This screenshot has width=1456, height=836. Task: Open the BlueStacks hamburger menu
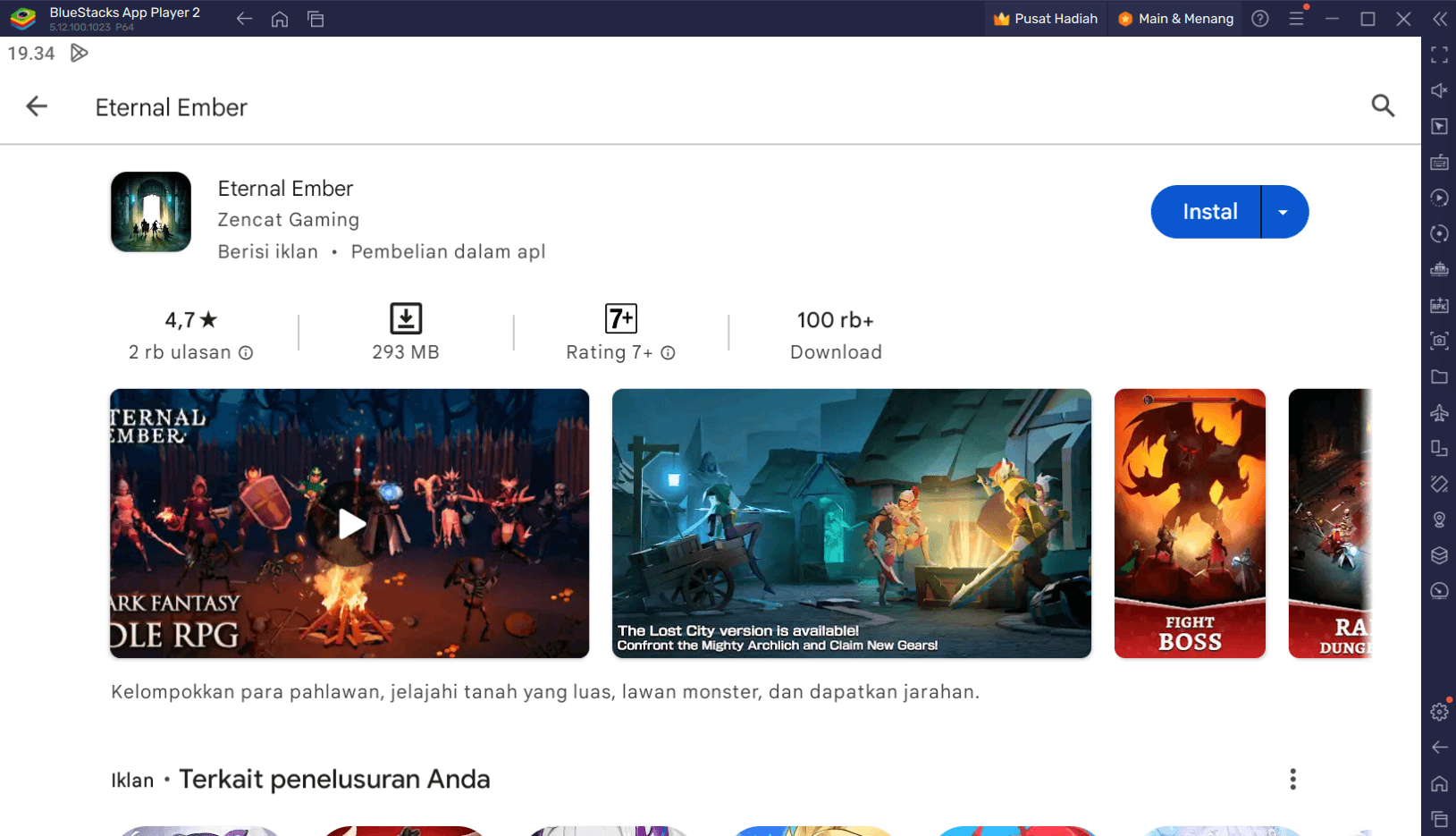coord(1296,19)
